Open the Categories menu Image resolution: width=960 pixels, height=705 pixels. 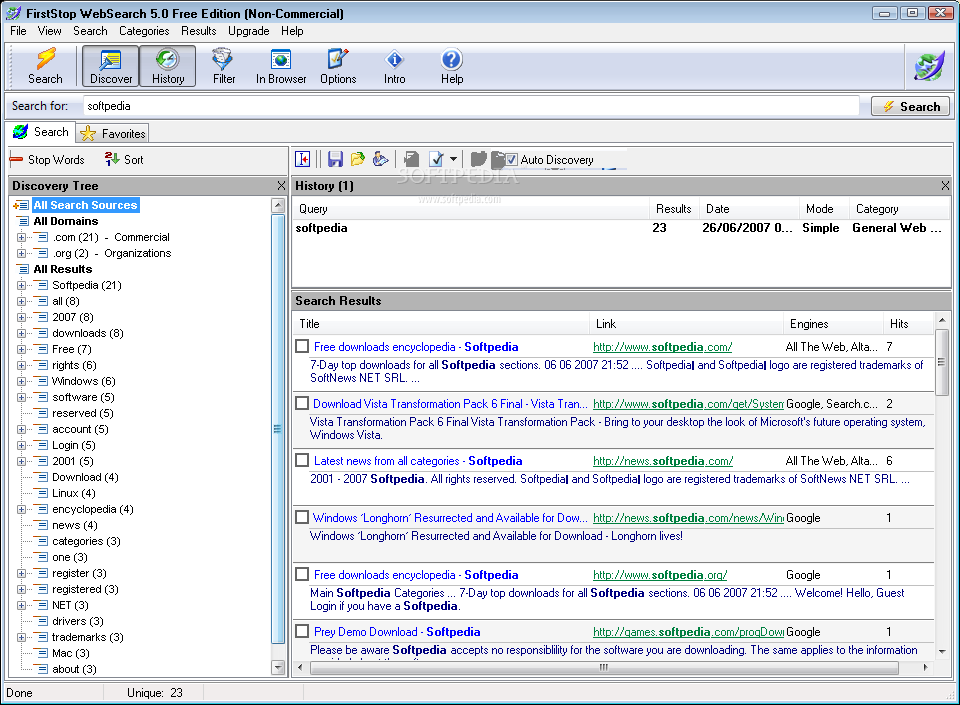click(144, 31)
